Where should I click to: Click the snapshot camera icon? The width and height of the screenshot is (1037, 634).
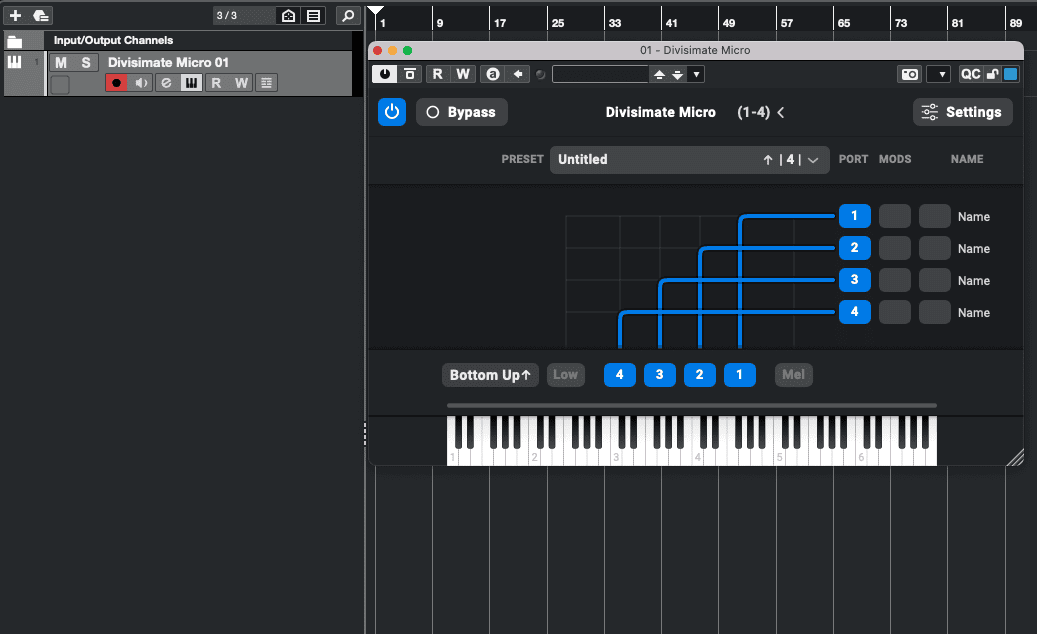pos(909,74)
